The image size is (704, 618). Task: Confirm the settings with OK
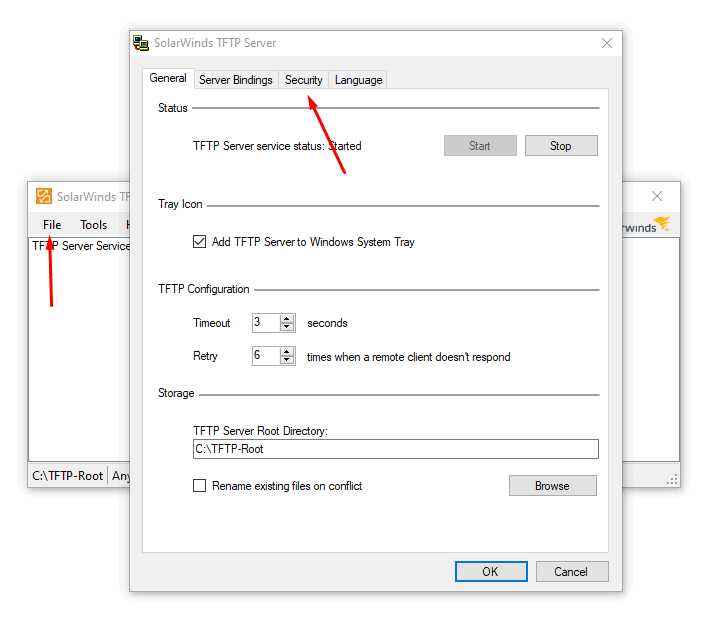click(x=491, y=571)
